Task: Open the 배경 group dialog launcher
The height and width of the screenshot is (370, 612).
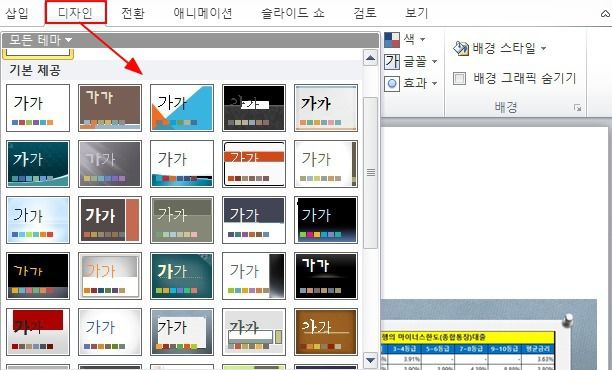Action: (577, 108)
